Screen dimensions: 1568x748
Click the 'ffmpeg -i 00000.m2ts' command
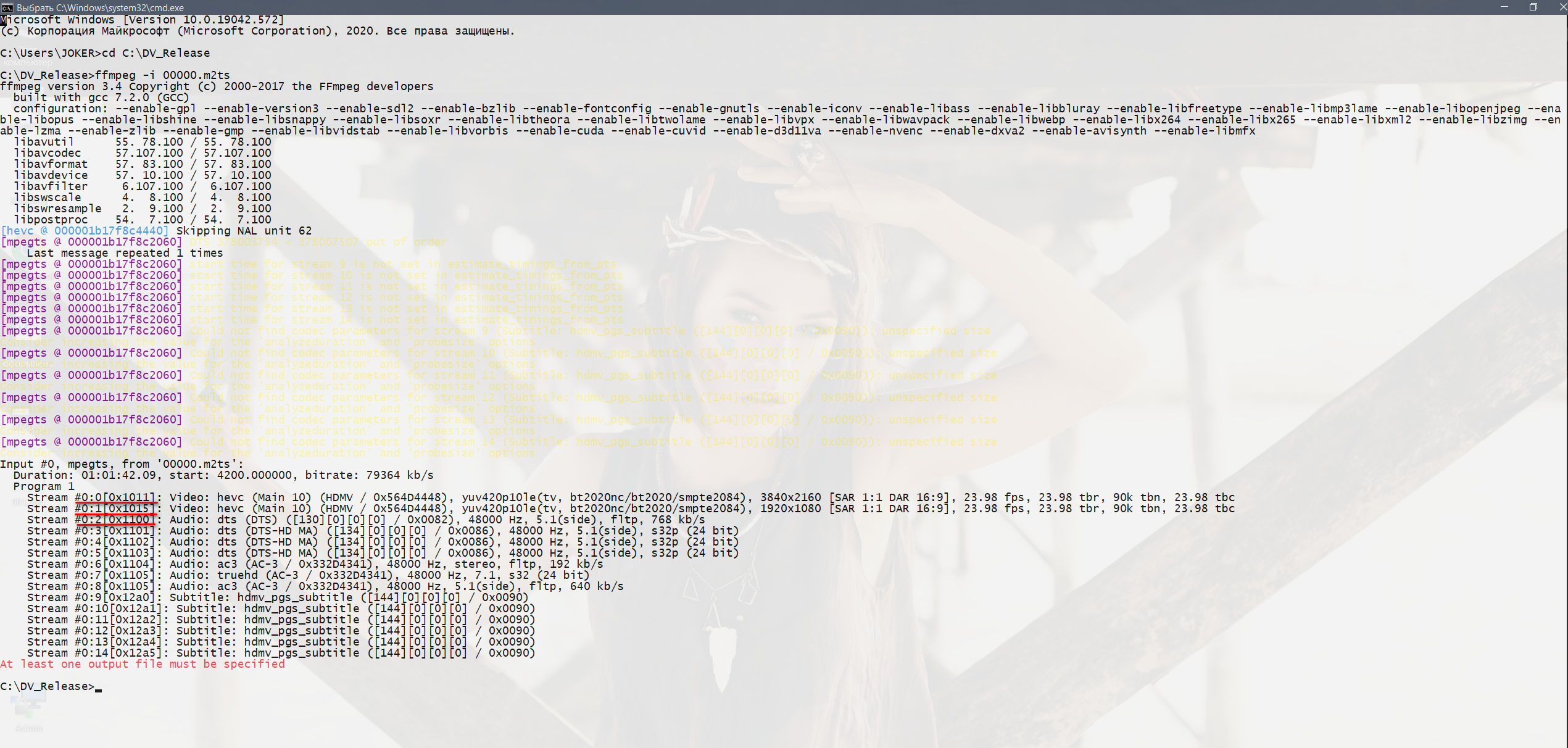[162, 75]
